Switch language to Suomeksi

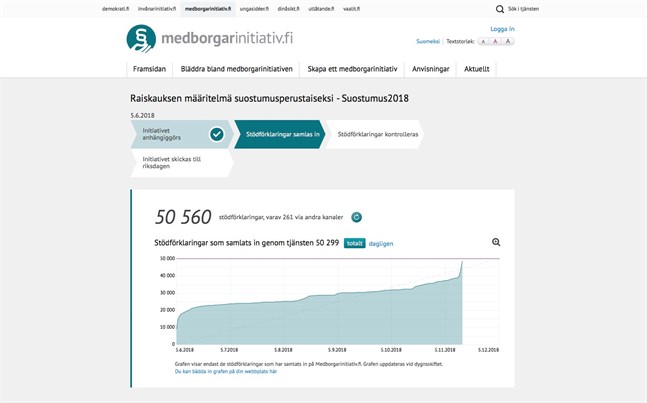tap(428, 41)
